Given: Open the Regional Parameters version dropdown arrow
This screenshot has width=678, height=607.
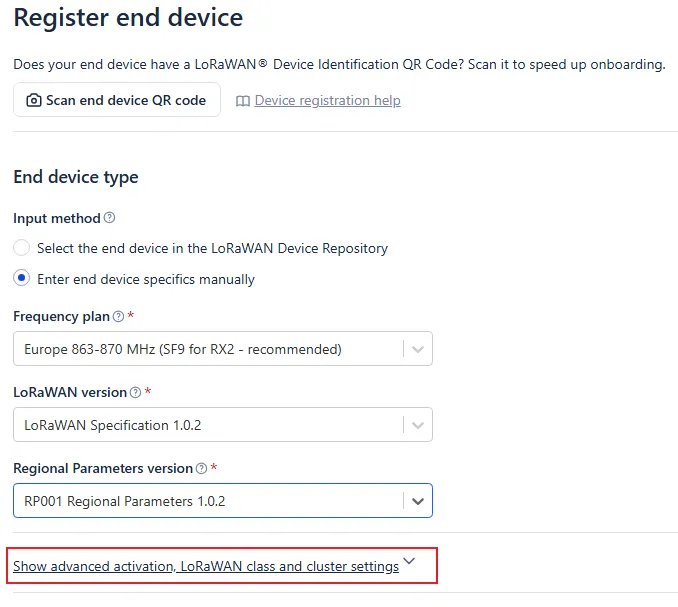Looking at the screenshot, I should tap(418, 501).
